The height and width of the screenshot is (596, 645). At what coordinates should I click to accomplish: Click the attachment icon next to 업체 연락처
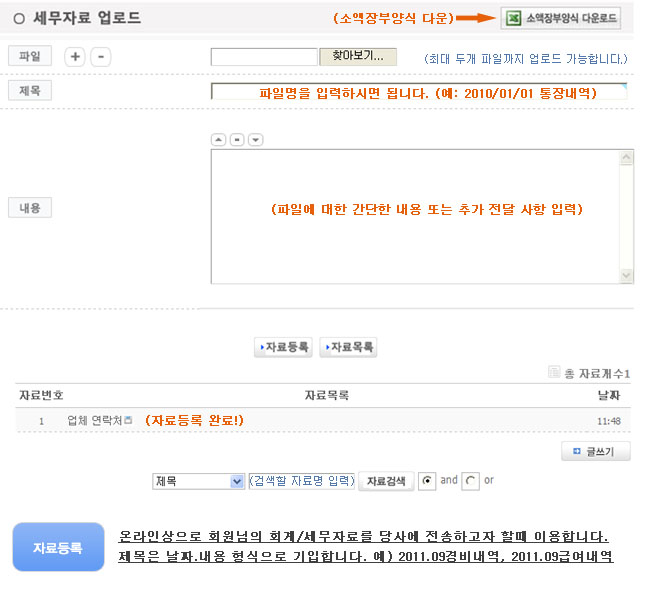point(128,420)
